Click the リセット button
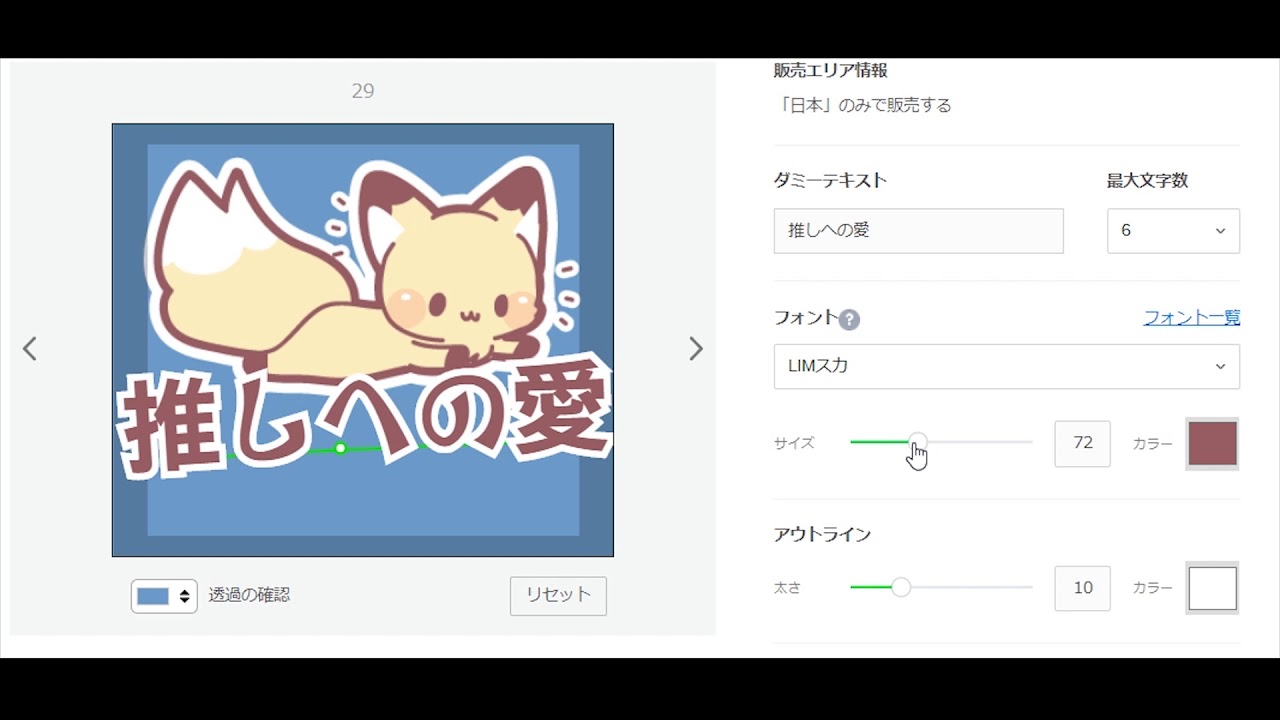This screenshot has height=720, width=1280. click(558, 595)
